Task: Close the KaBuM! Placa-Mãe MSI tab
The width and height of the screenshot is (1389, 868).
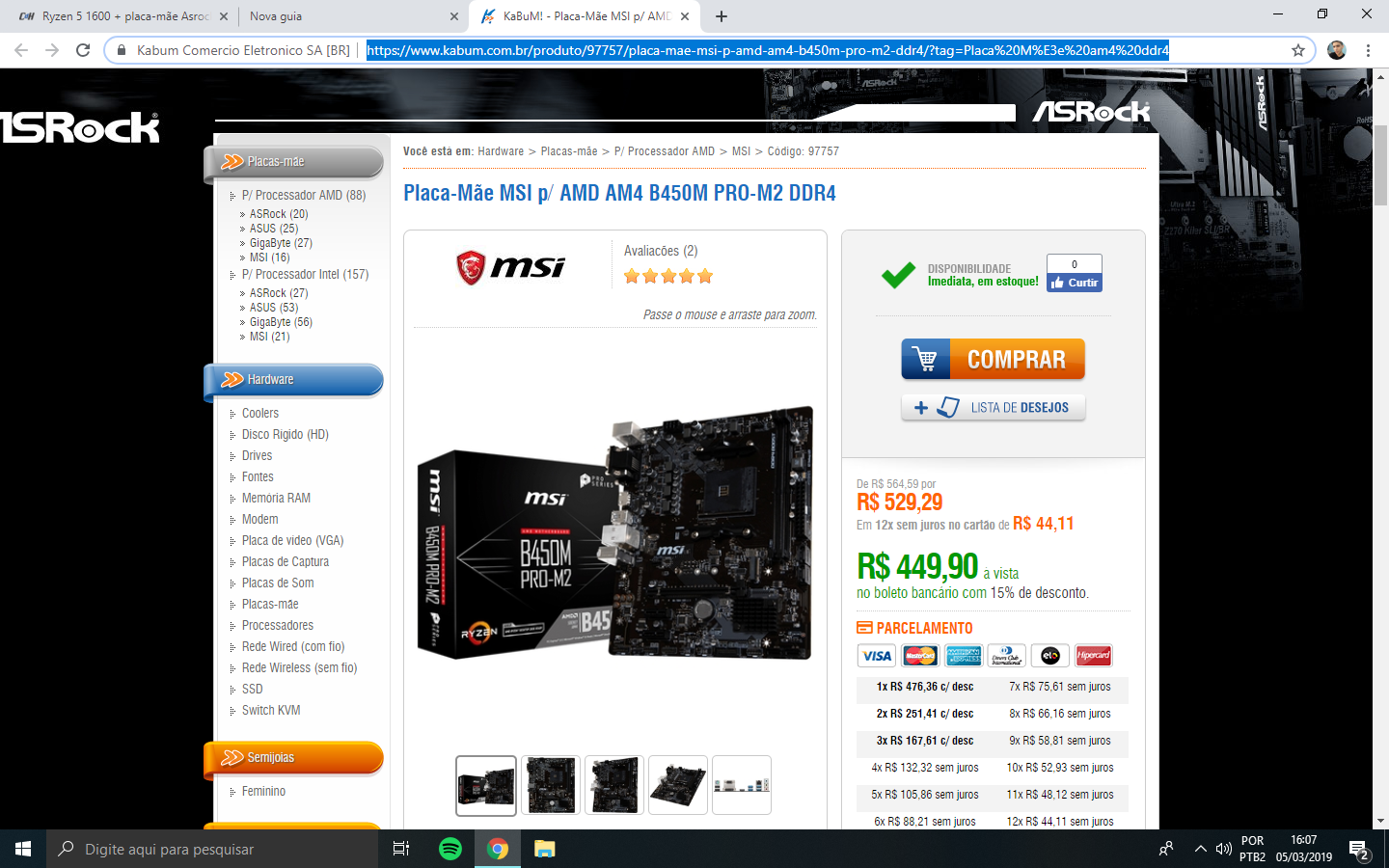Action: (685, 16)
